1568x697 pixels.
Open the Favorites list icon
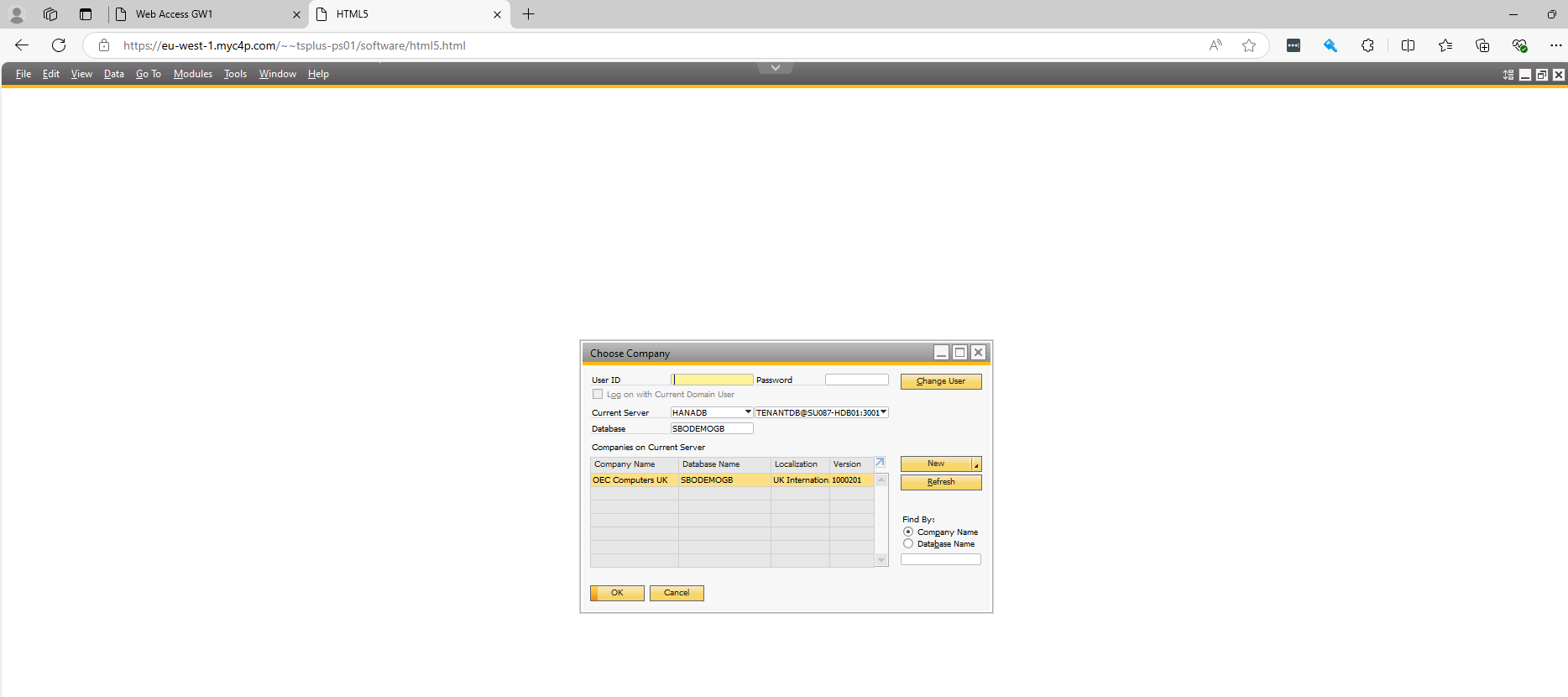coord(1445,45)
